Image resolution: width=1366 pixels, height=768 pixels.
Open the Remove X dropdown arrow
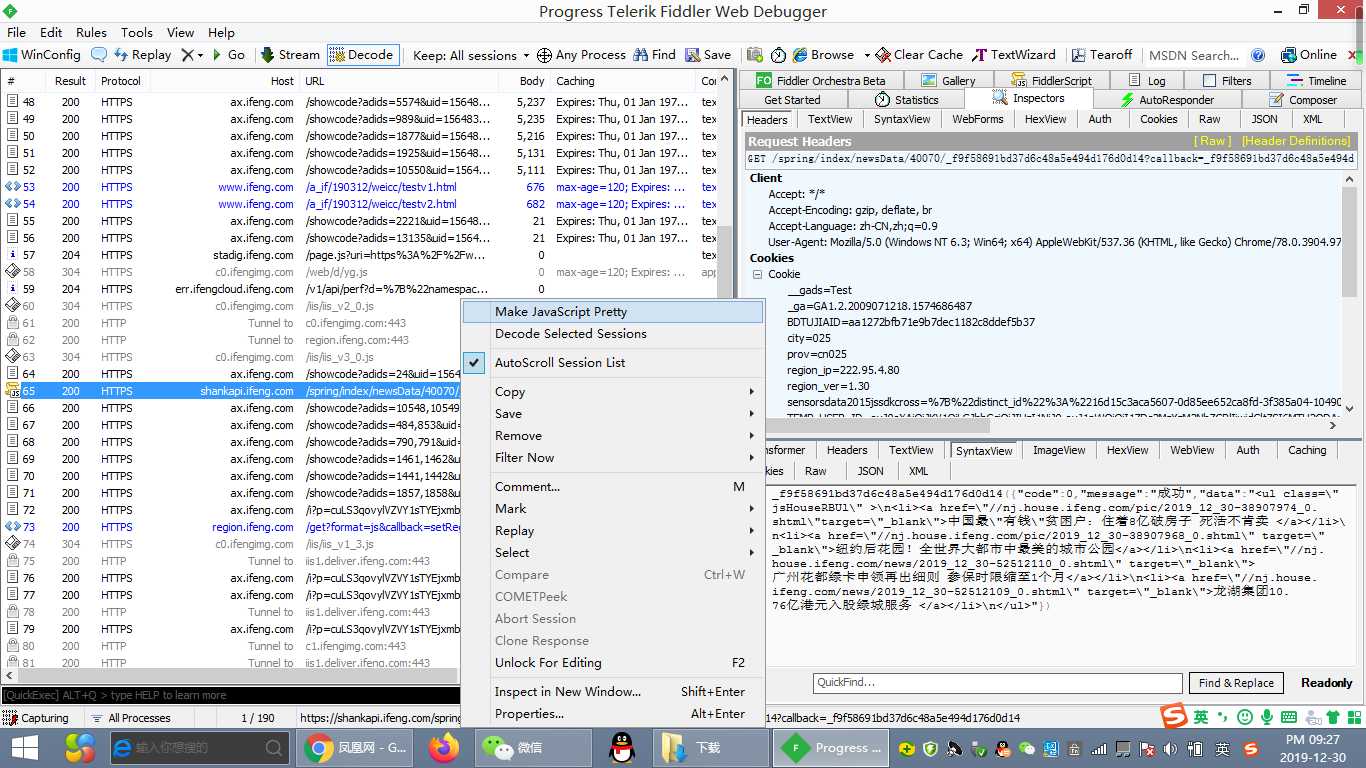click(200, 55)
